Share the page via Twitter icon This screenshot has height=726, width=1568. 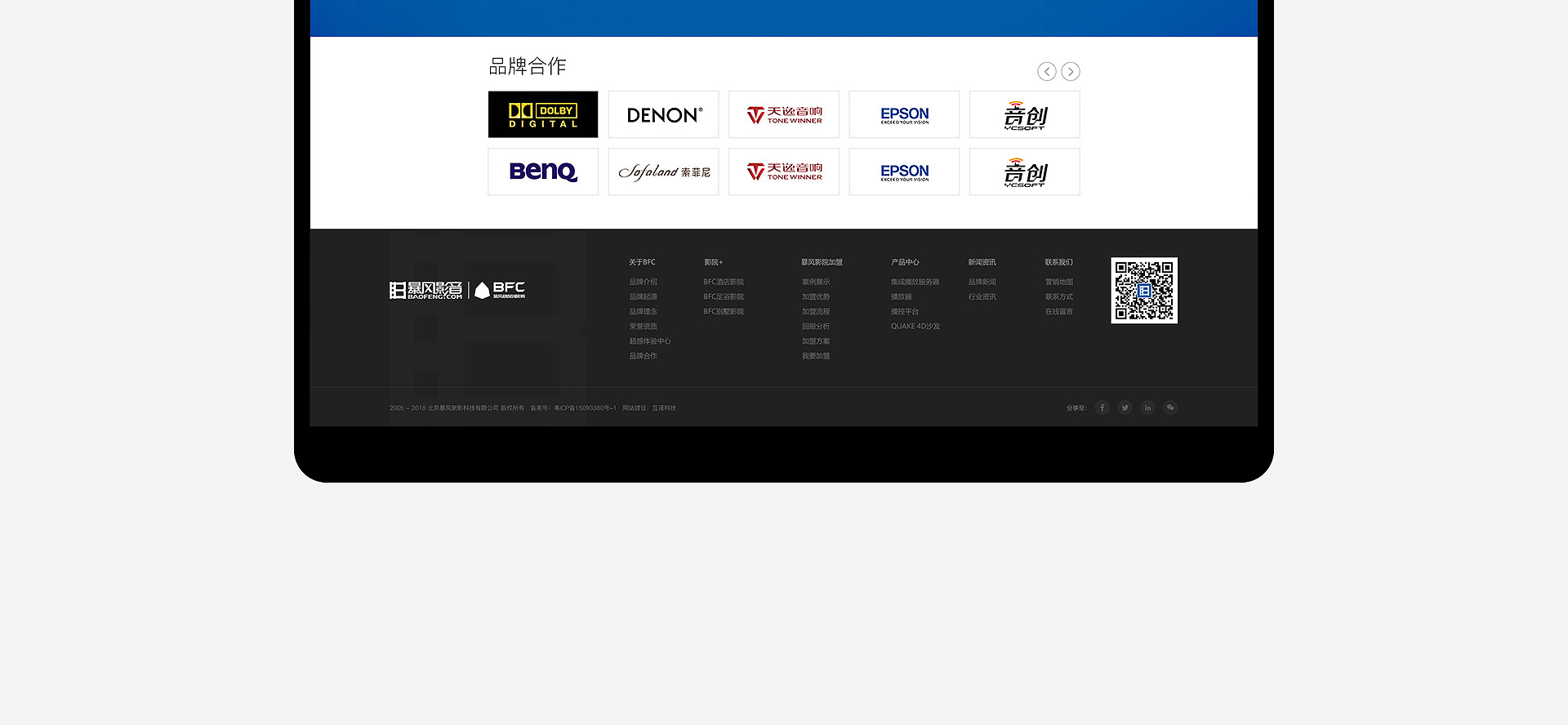(1125, 408)
